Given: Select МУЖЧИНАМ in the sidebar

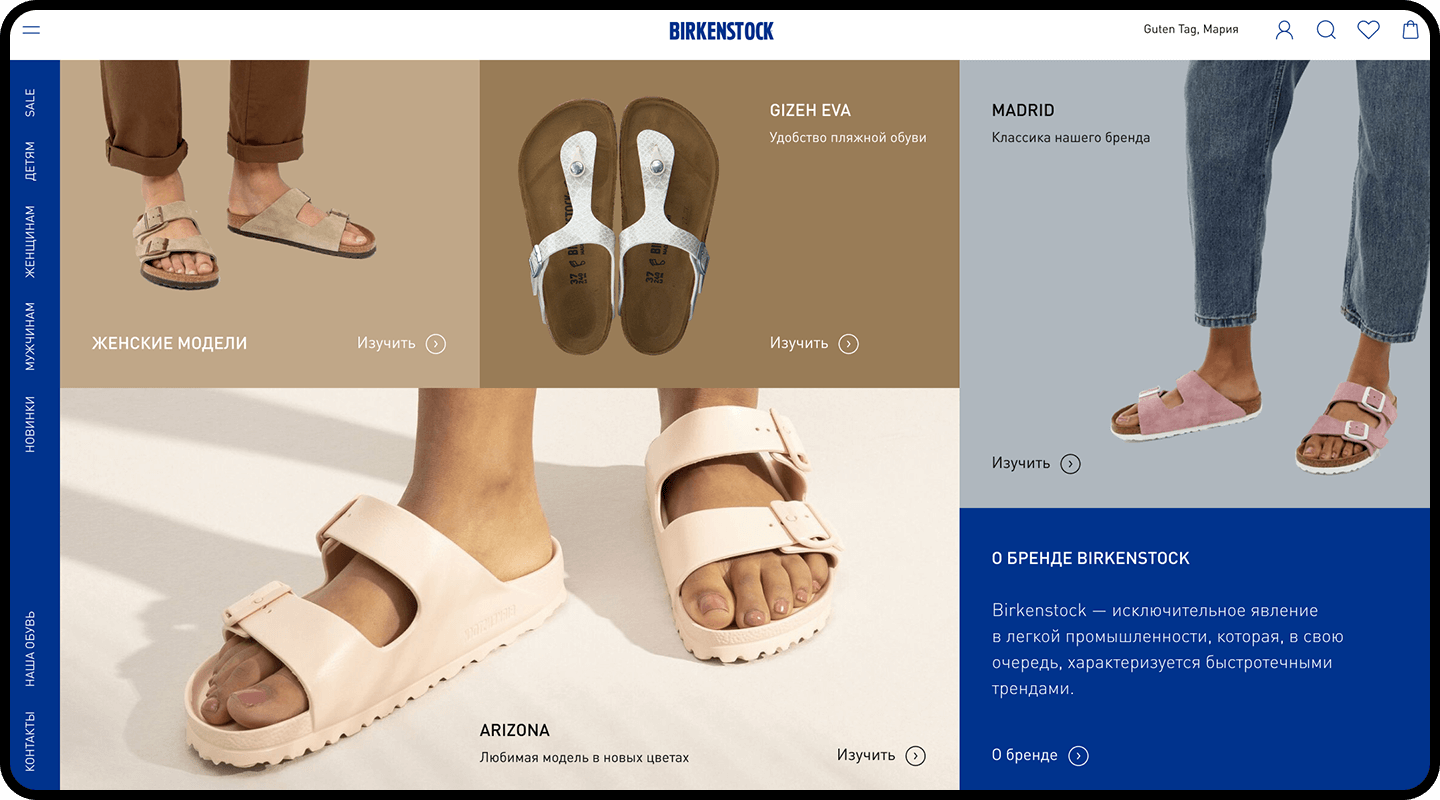Looking at the screenshot, I should click(x=30, y=336).
